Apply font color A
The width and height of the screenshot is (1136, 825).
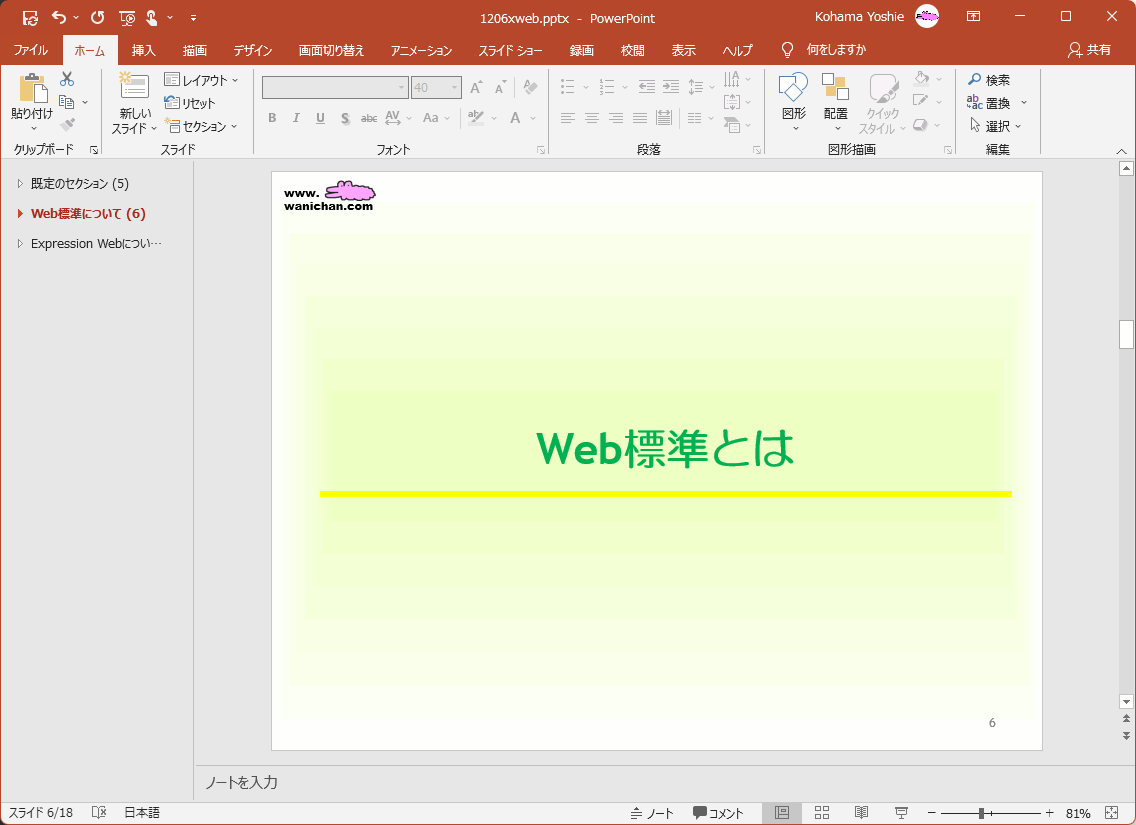(515, 117)
